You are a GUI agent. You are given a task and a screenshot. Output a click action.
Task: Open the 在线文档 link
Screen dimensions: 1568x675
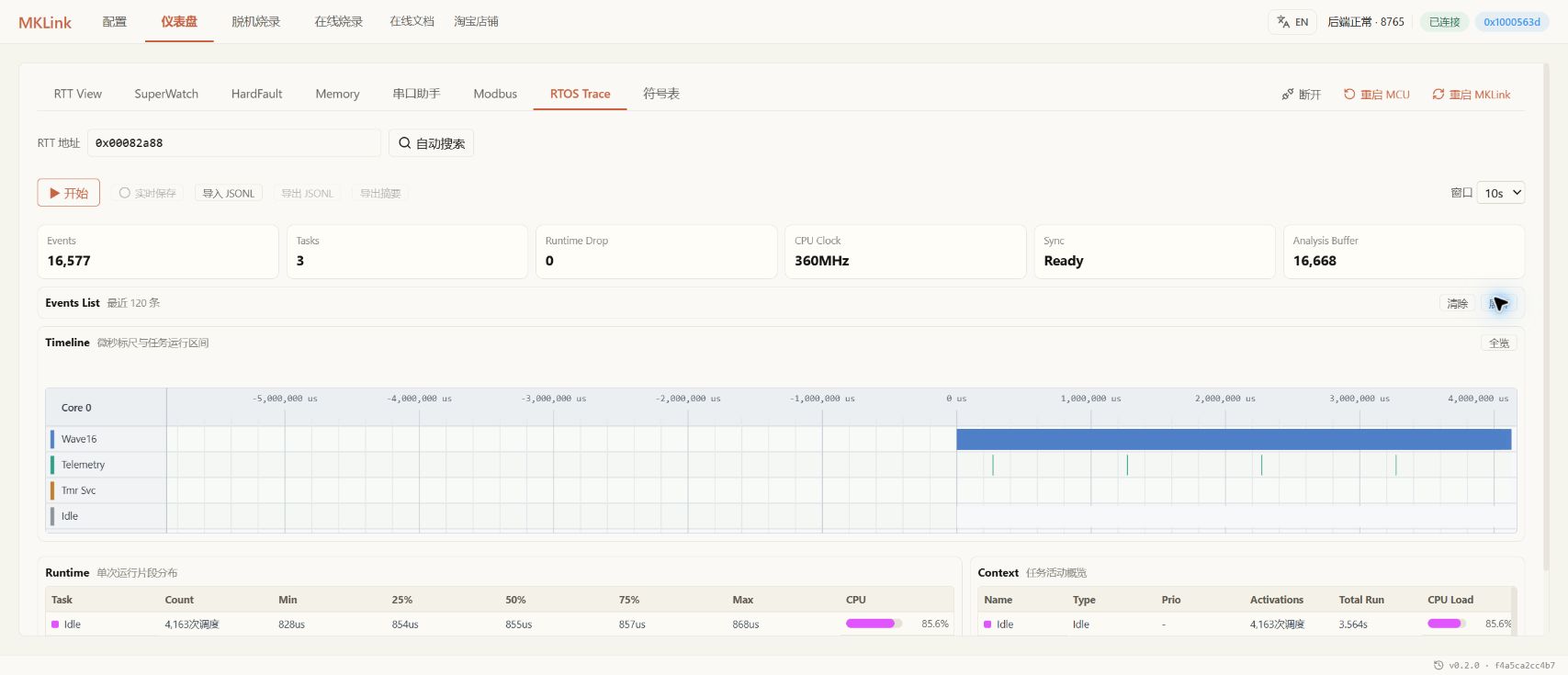coord(412,22)
